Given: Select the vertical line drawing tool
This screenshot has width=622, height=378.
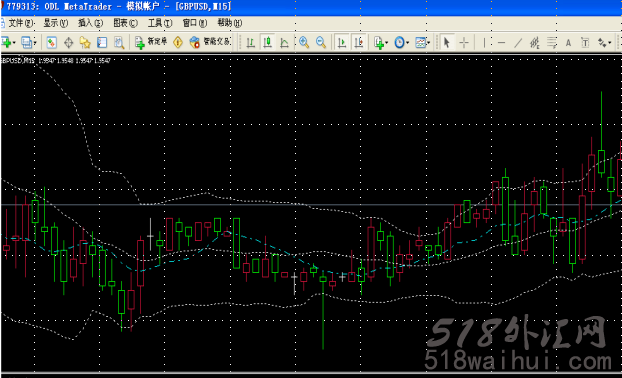Looking at the screenshot, I should pos(484,42).
